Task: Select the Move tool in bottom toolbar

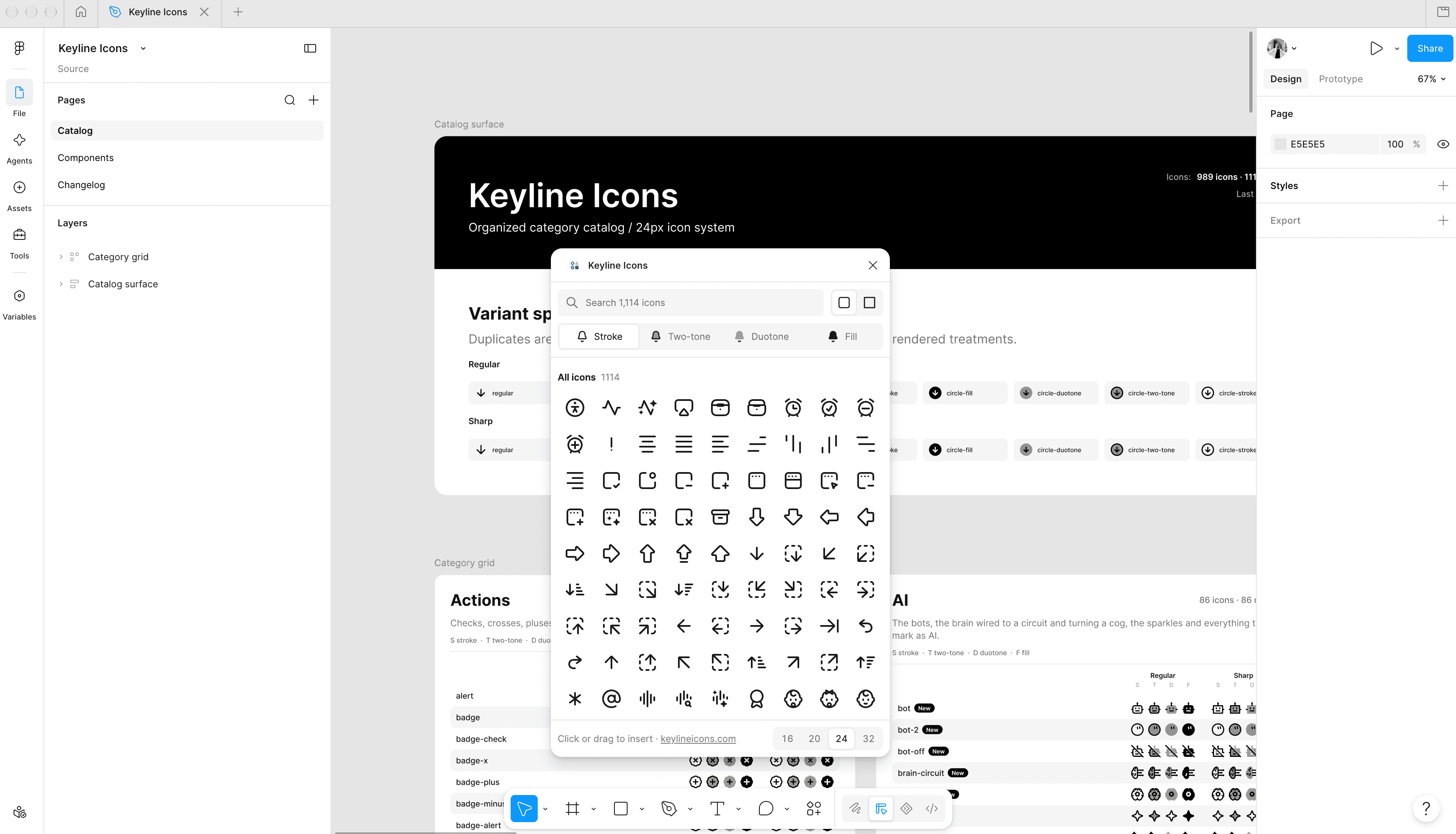Action: pyautogui.click(x=524, y=808)
